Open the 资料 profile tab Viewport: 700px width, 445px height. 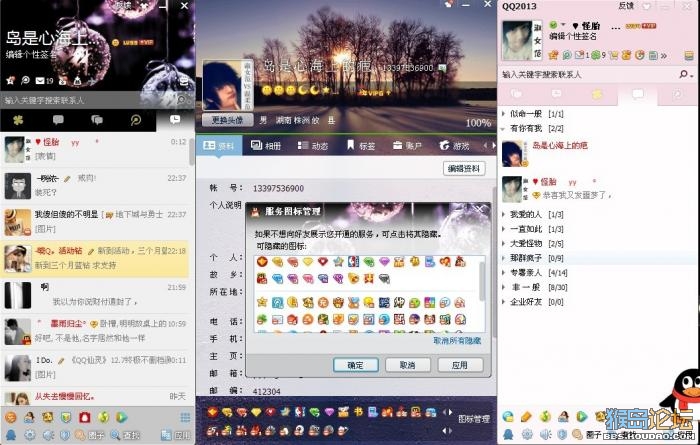point(218,146)
